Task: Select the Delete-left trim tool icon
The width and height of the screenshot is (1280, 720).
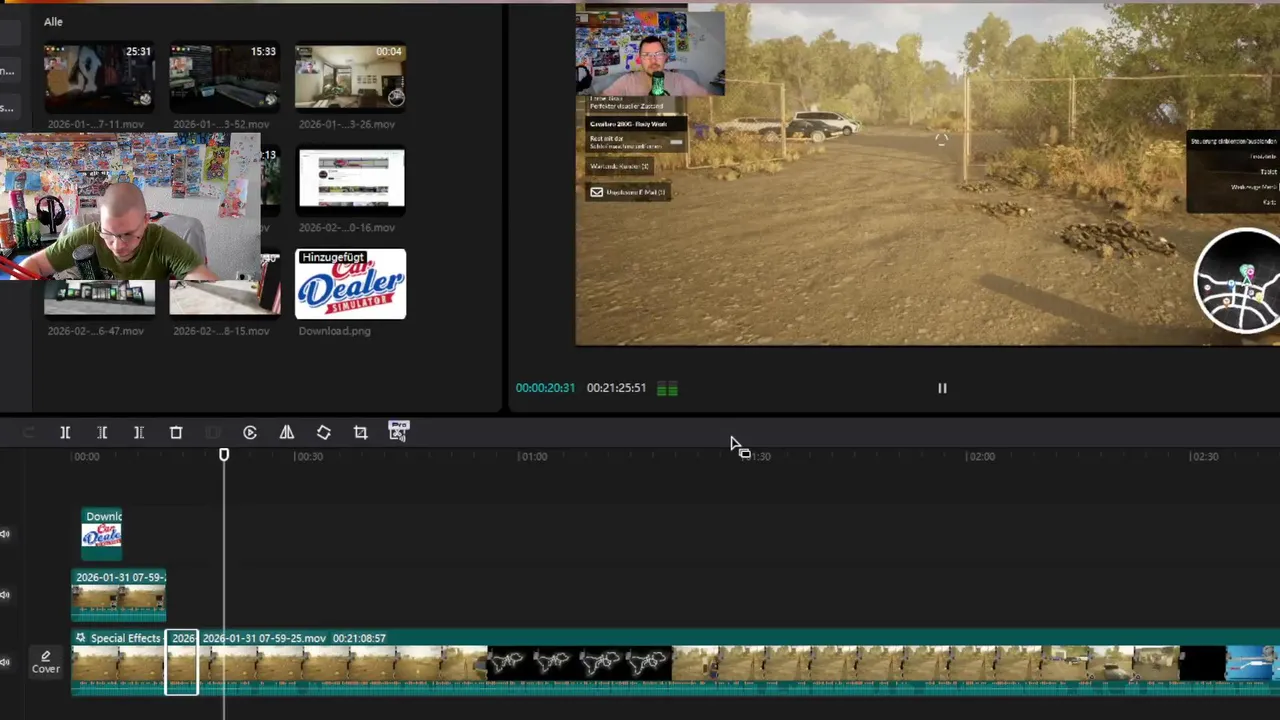Action: [x=102, y=432]
